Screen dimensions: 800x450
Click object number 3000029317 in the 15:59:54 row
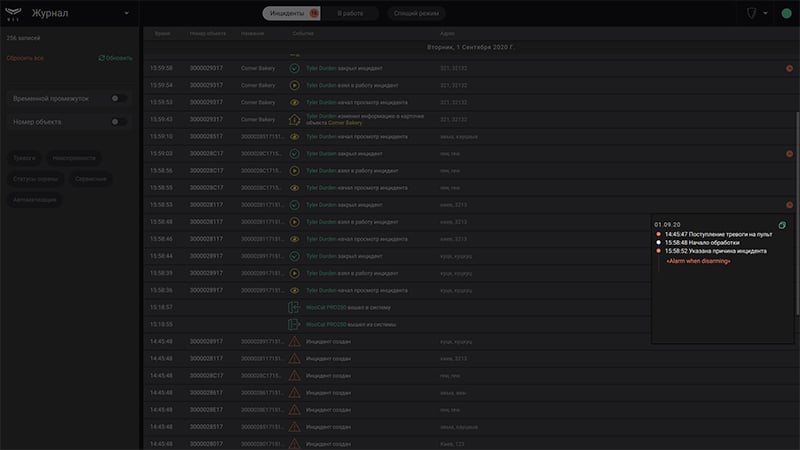point(206,85)
